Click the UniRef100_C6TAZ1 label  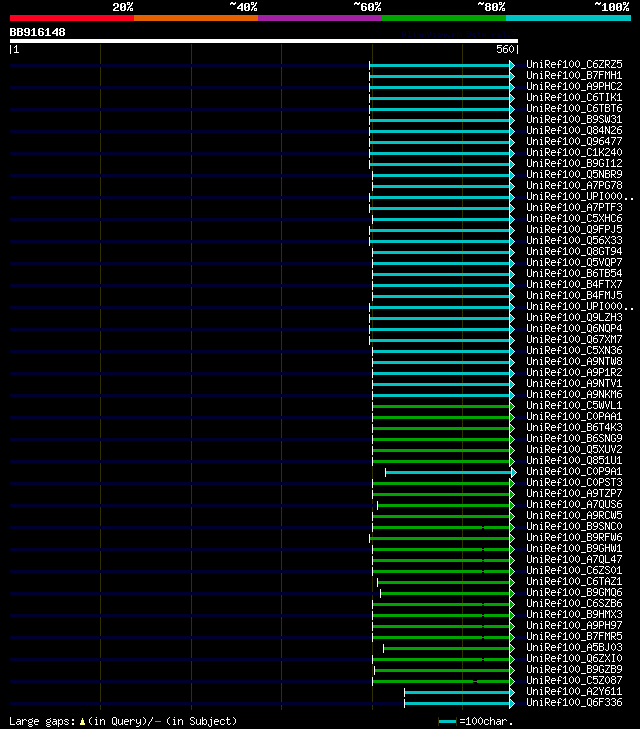coord(574,582)
